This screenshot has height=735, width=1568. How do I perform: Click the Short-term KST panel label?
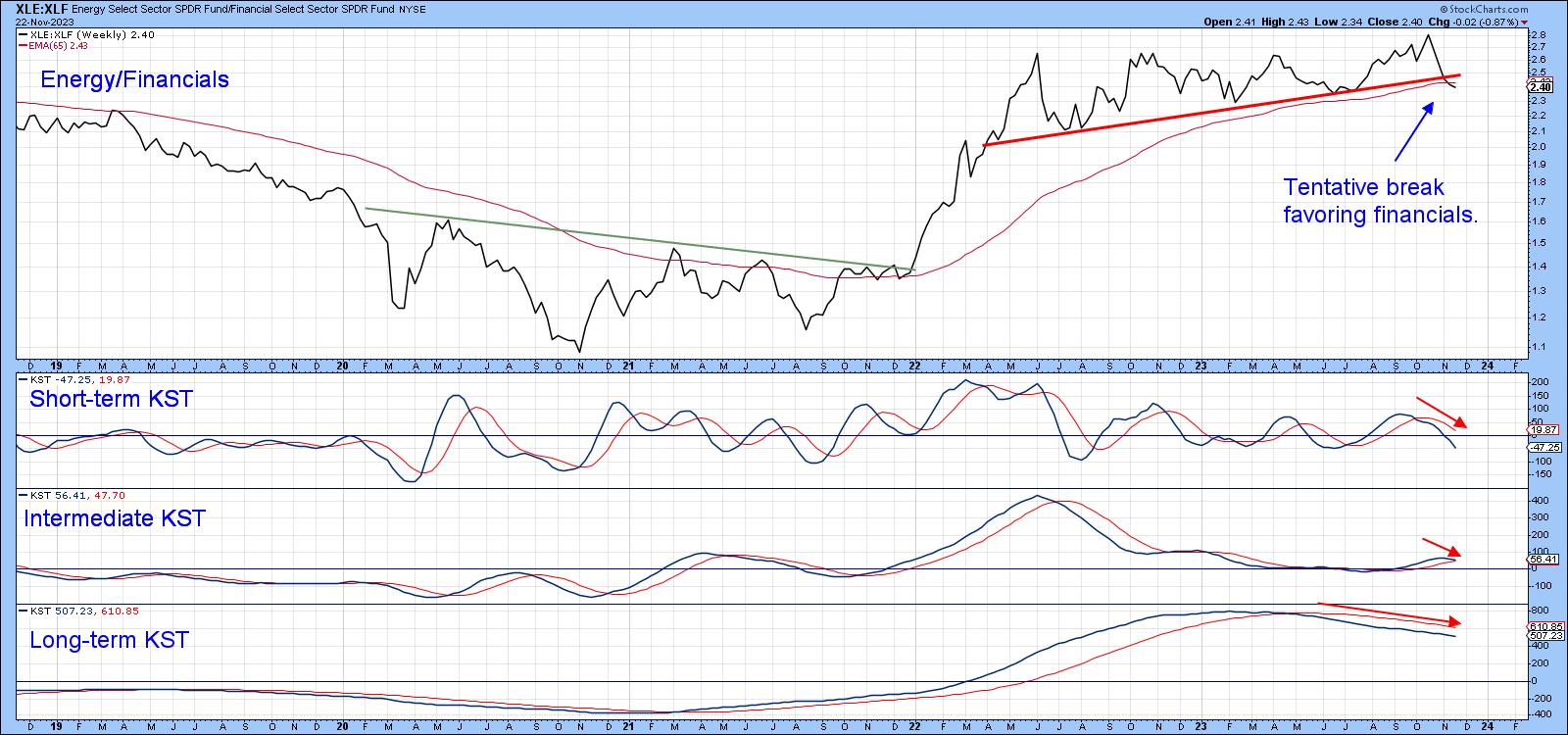[x=112, y=399]
